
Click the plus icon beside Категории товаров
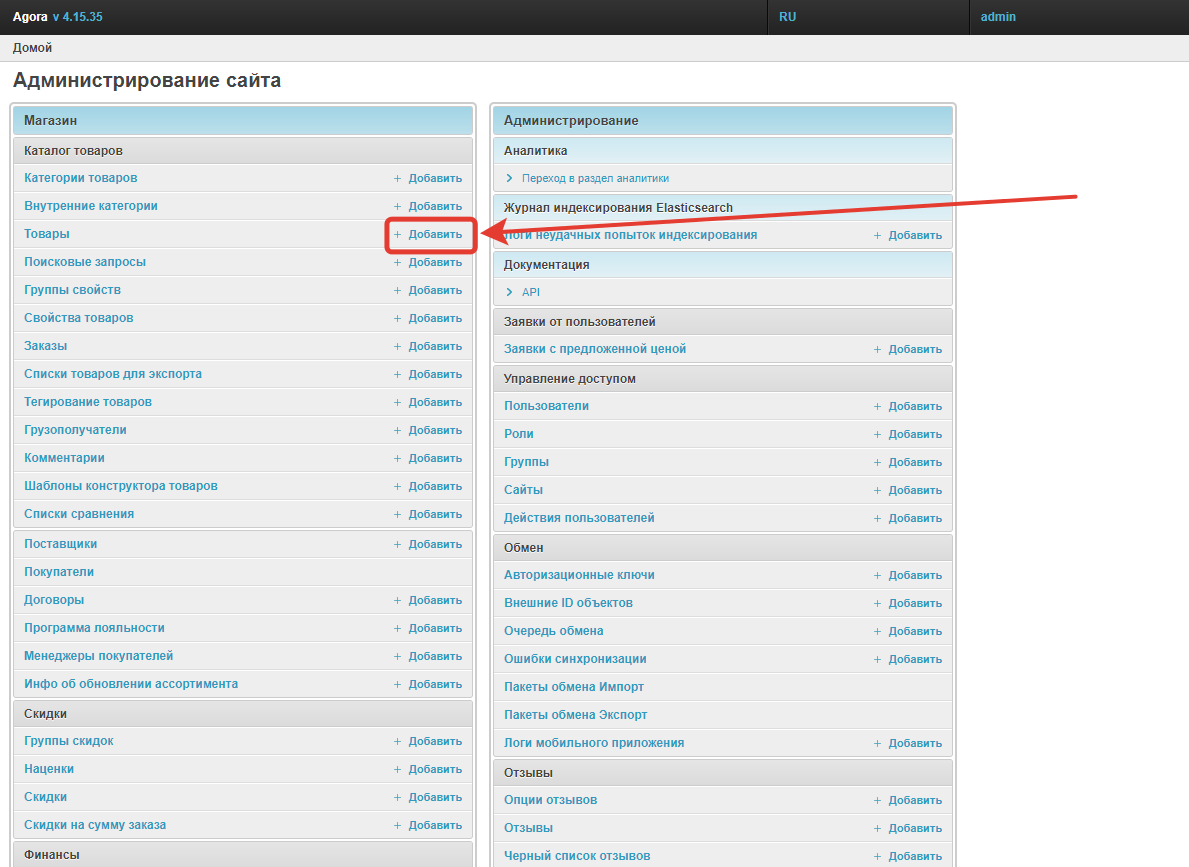coord(397,179)
